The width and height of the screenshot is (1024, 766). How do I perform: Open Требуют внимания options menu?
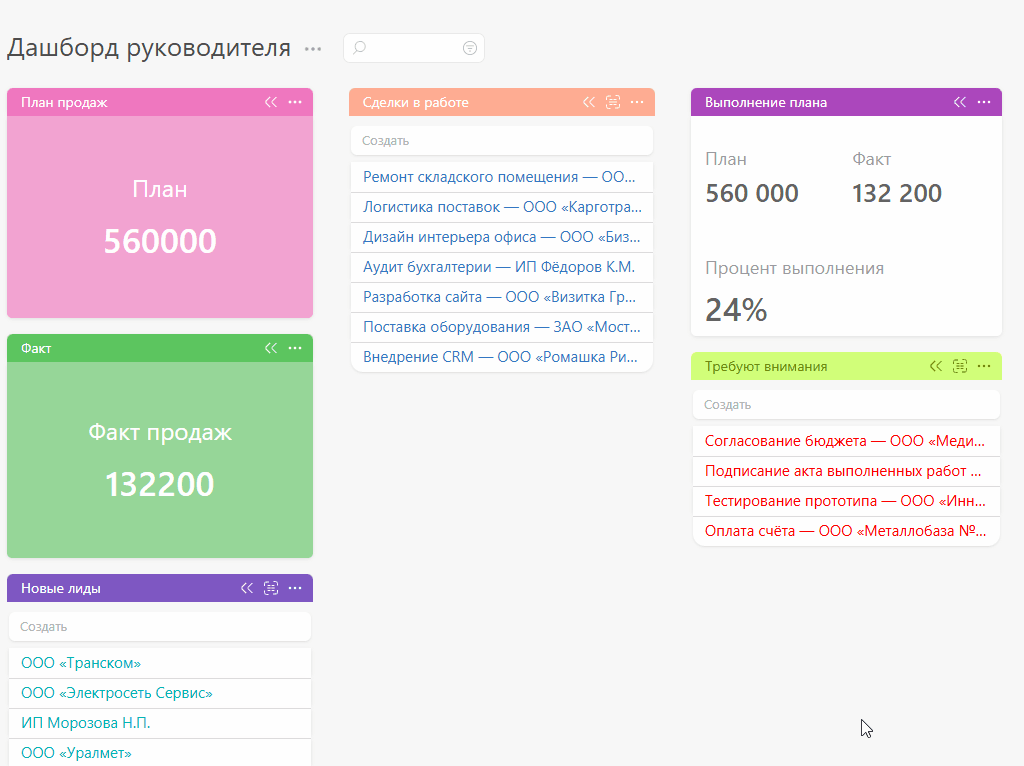984,366
